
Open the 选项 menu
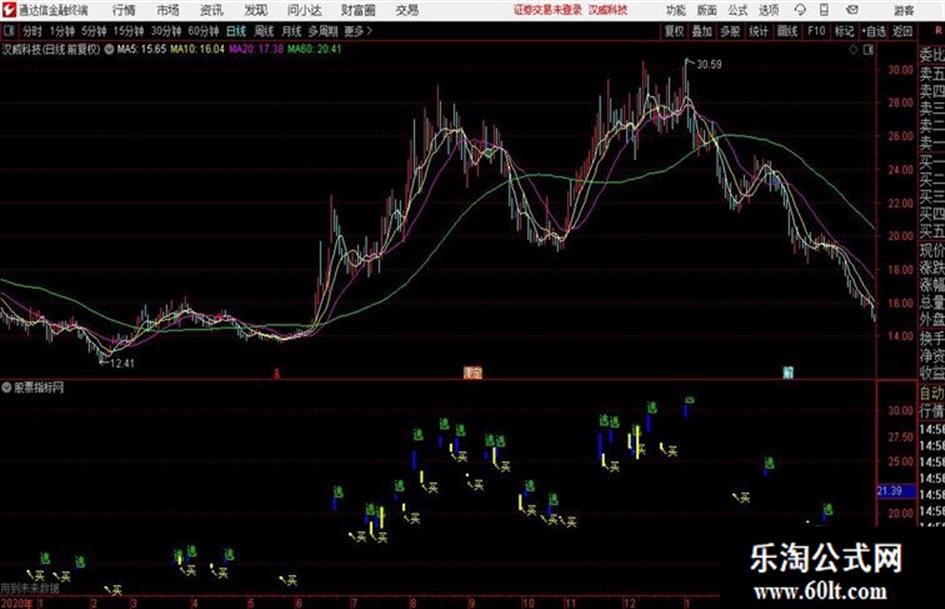click(x=768, y=10)
